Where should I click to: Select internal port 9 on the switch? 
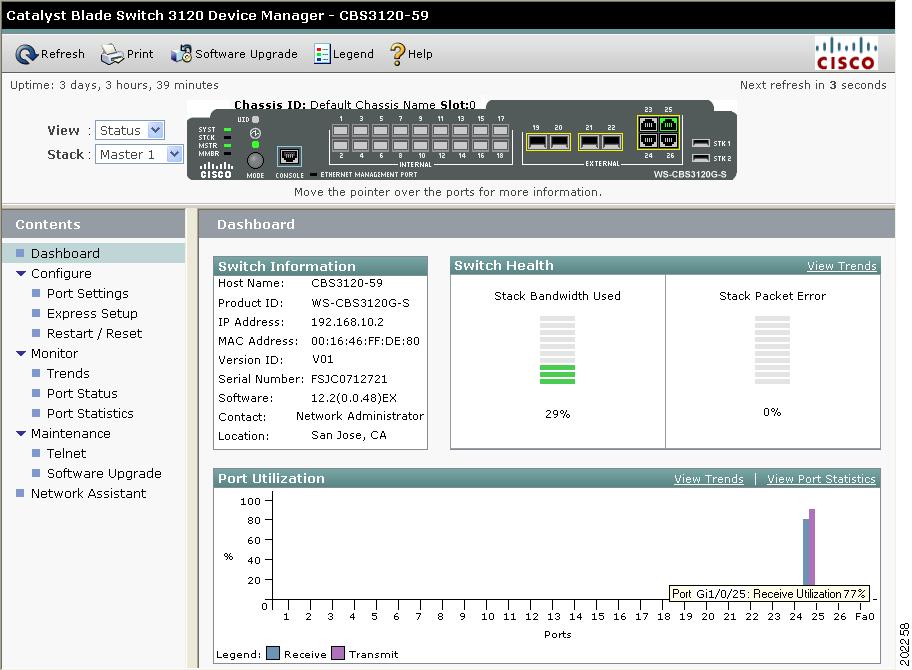421,131
